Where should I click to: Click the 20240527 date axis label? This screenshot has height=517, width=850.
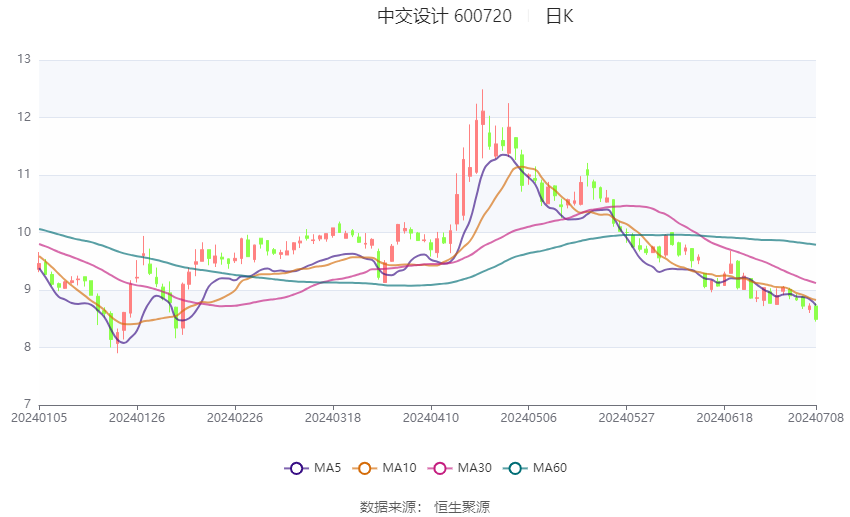coord(627,418)
